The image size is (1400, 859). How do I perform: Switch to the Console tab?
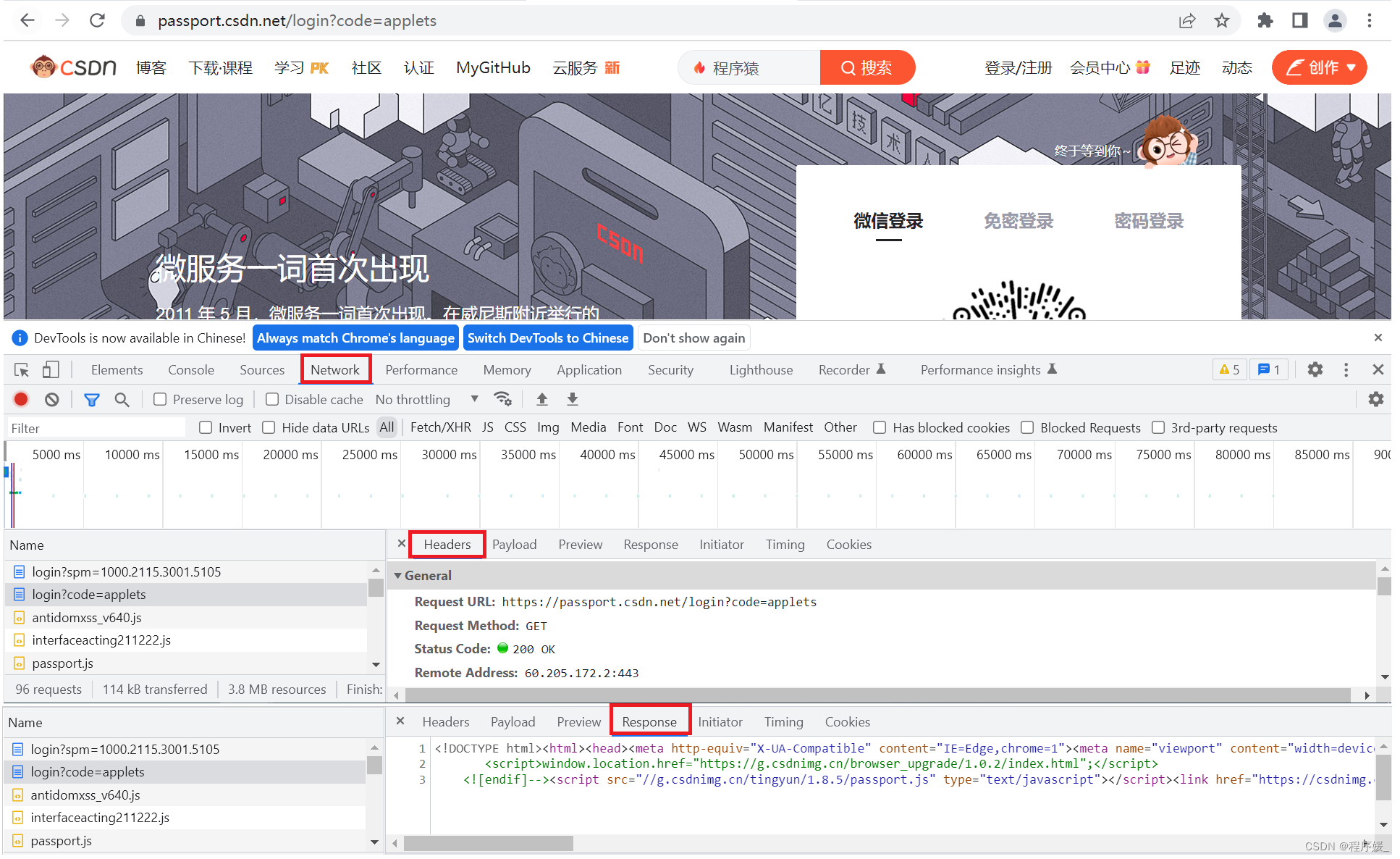pos(191,369)
